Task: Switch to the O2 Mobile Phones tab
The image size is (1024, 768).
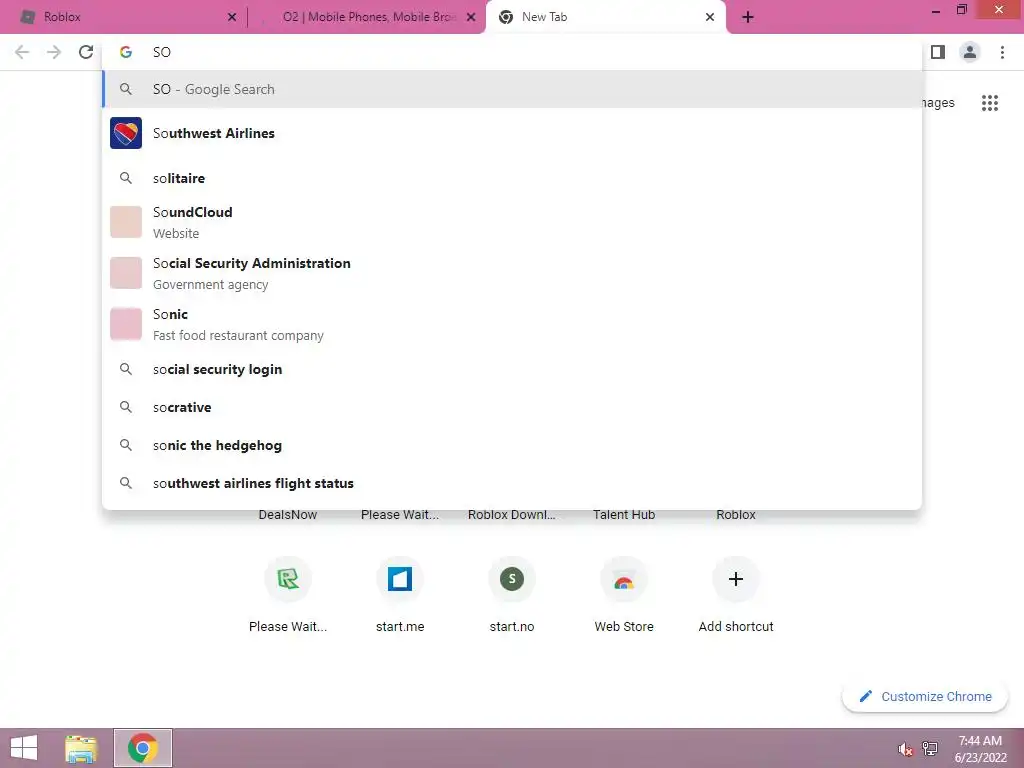Action: point(368,17)
